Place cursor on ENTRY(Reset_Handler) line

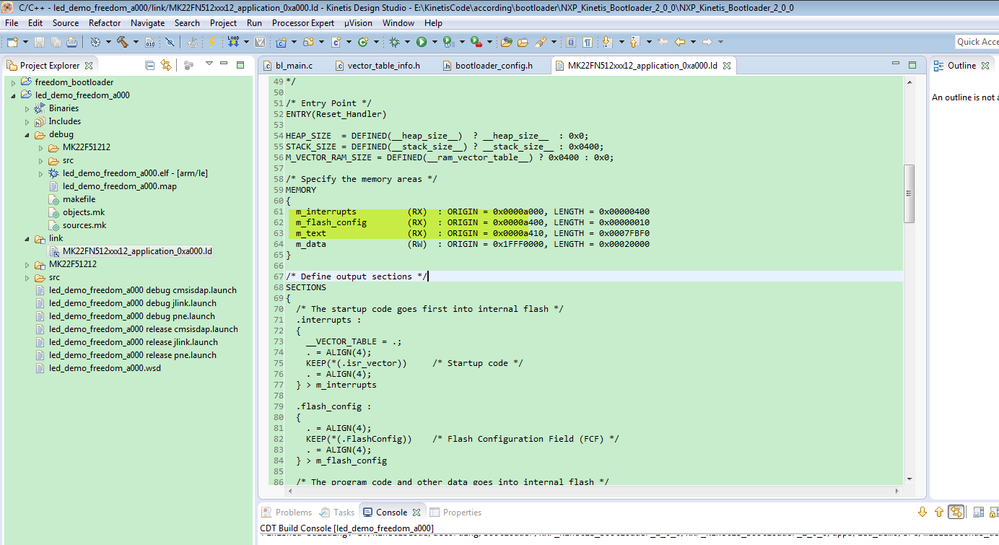tap(336, 114)
